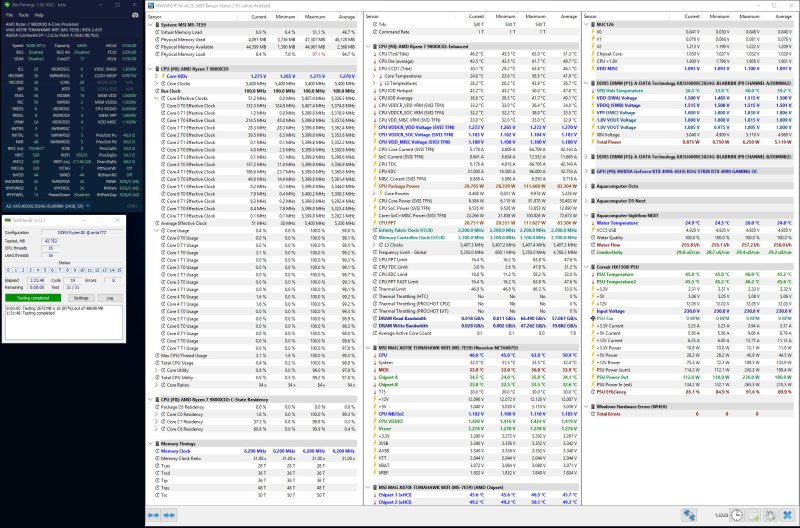Collapse the Windows Hardware Errors (WHEA) group

[586, 407]
